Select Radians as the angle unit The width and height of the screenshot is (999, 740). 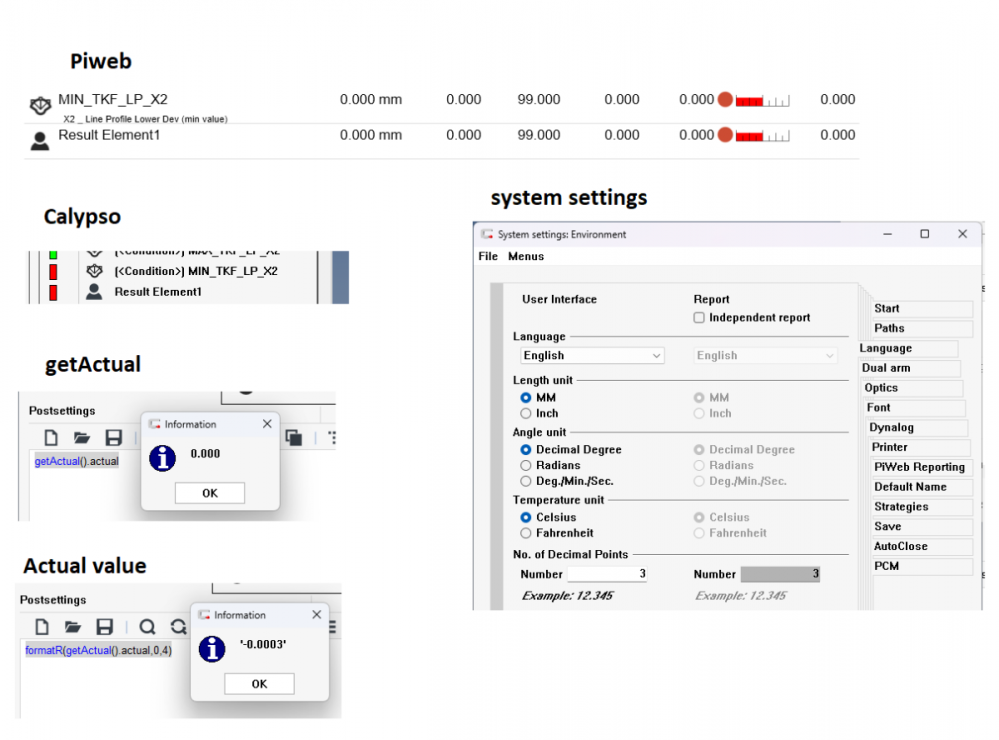[x=526, y=465]
